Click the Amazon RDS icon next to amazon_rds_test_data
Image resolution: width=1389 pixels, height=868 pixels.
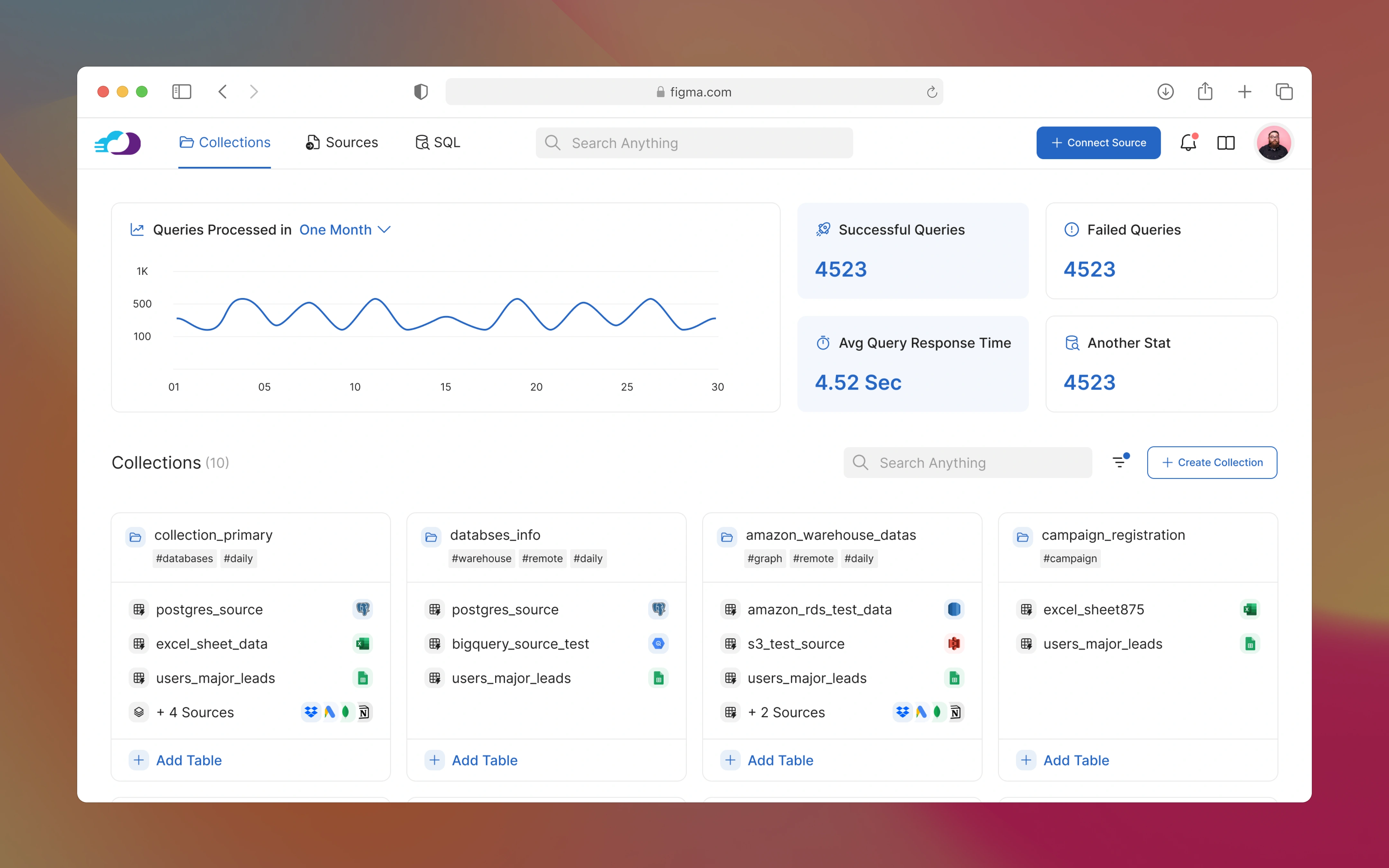[954, 609]
